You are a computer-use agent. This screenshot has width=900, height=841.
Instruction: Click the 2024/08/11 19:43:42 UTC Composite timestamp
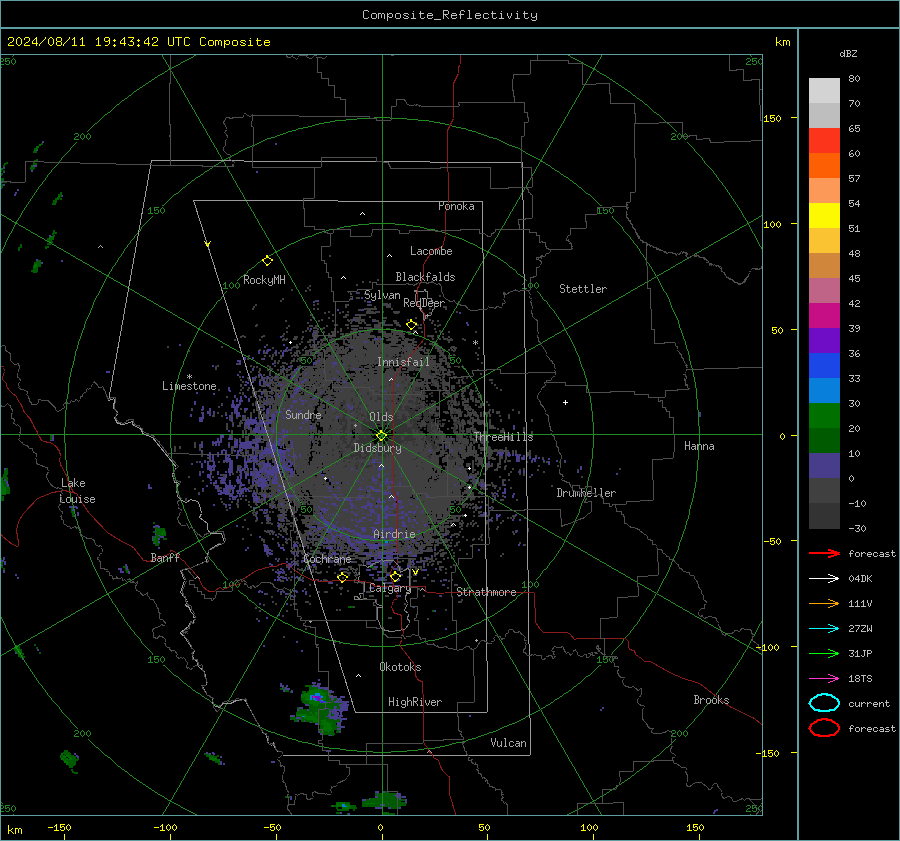click(x=138, y=42)
